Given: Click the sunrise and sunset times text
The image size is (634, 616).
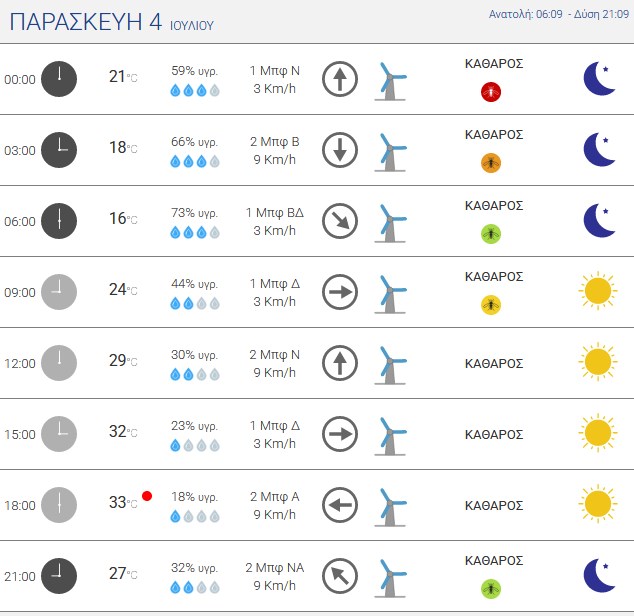Looking at the screenshot, I should pyautogui.click(x=559, y=14).
